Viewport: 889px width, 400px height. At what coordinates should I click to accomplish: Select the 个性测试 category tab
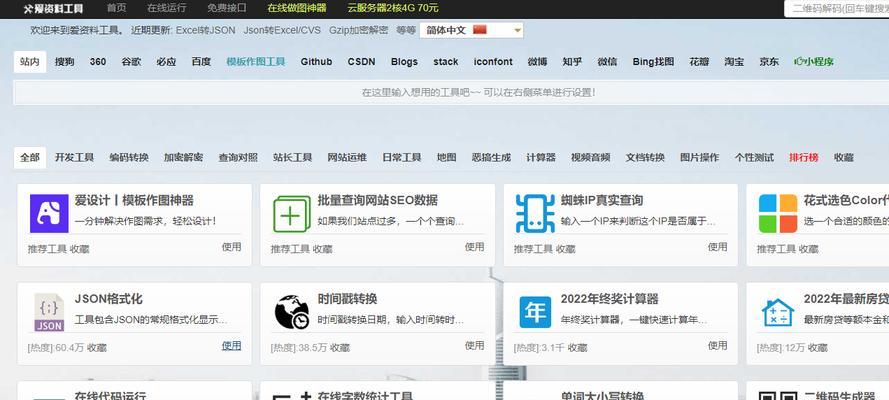754,158
